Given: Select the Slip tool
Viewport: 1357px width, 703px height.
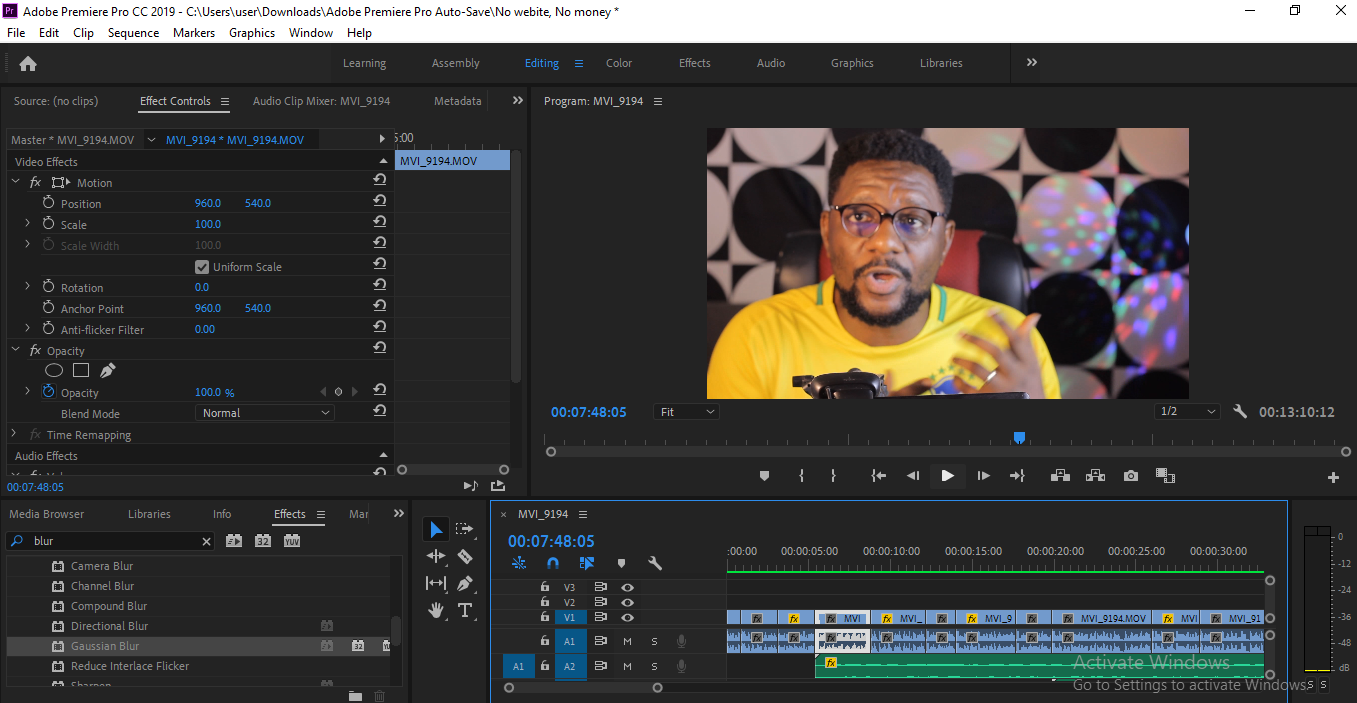Looking at the screenshot, I should pos(436,583).
